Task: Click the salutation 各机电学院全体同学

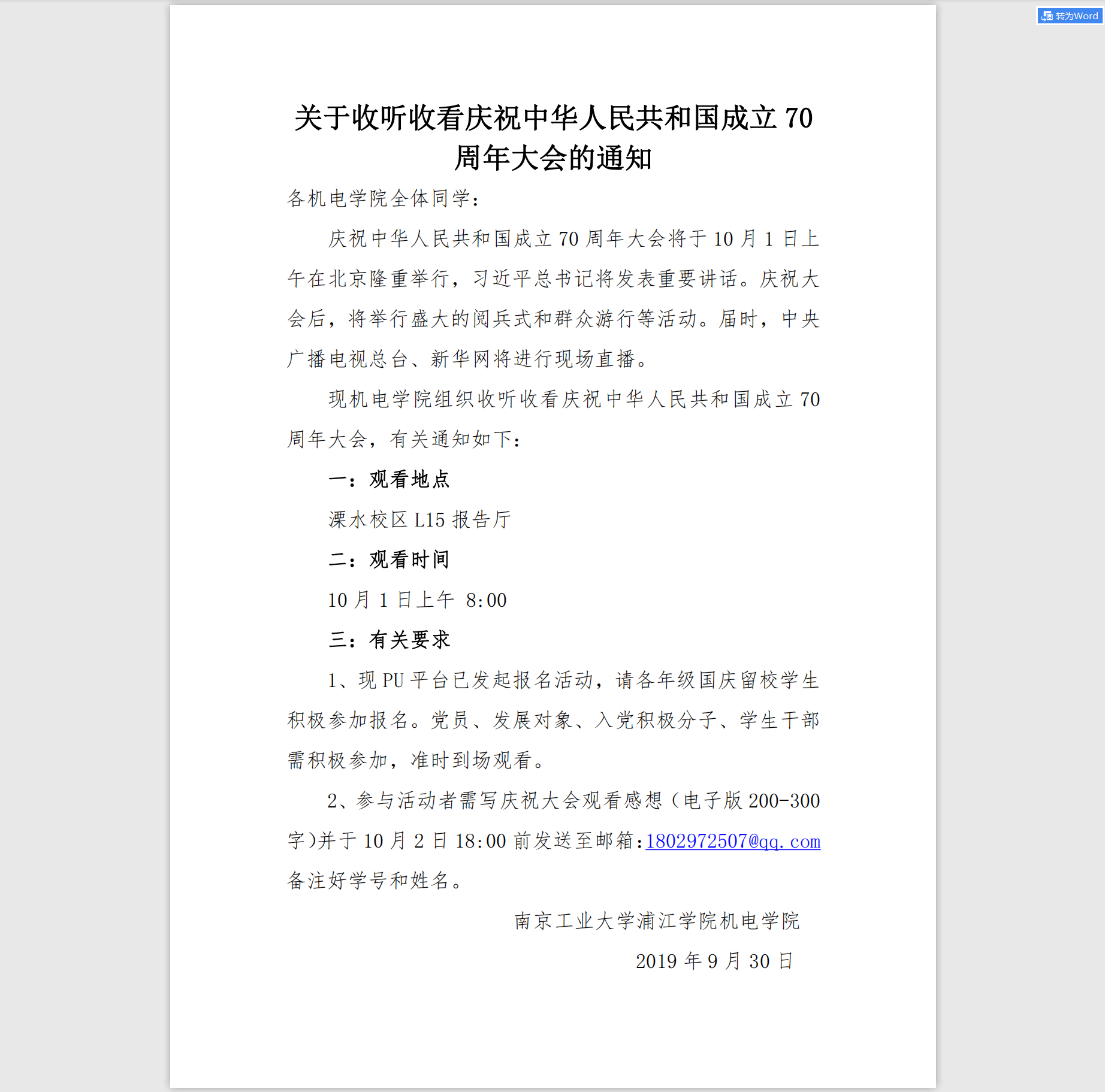Action: coord(384,198)
